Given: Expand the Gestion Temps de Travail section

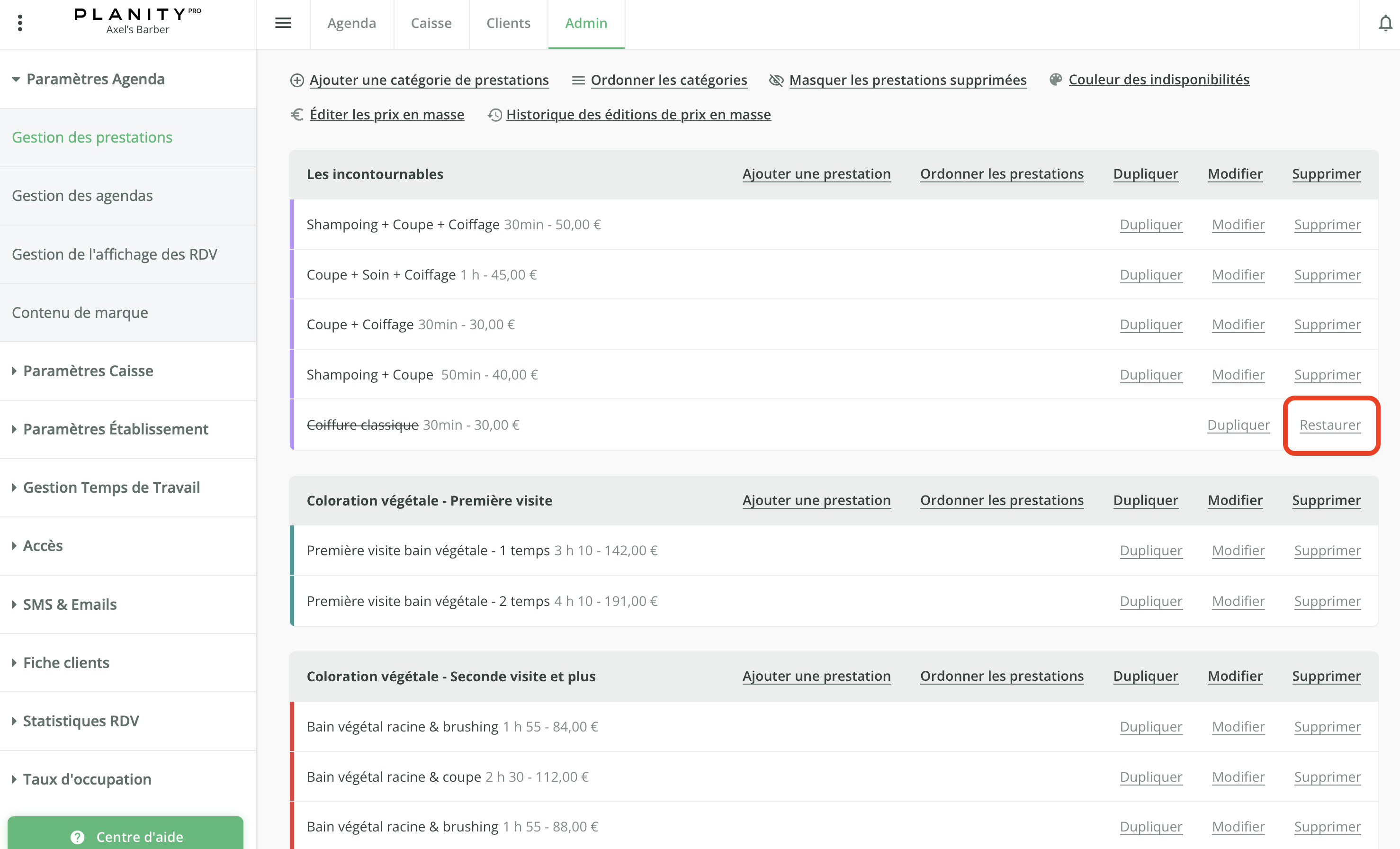Looking at the screenshot, I should [111, 487].
